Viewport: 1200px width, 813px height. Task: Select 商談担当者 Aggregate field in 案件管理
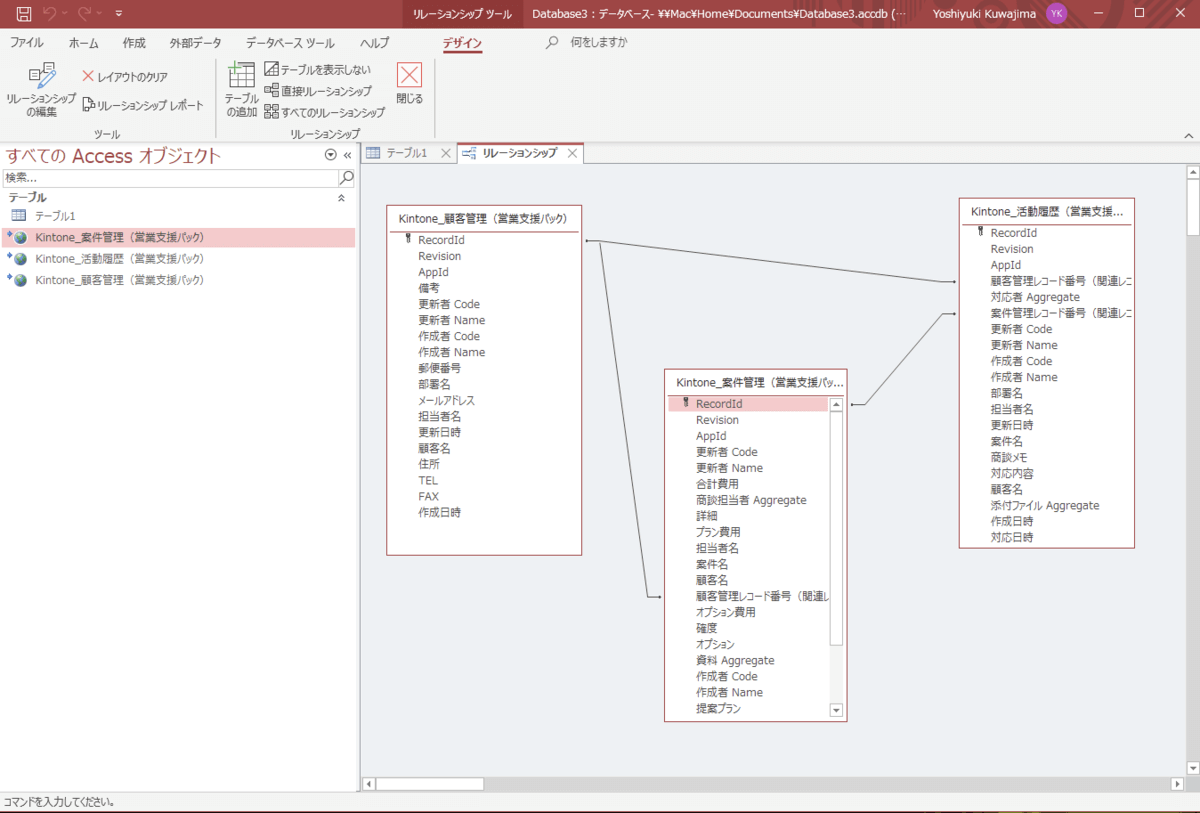pyautogui.click(x=751, y=500)
